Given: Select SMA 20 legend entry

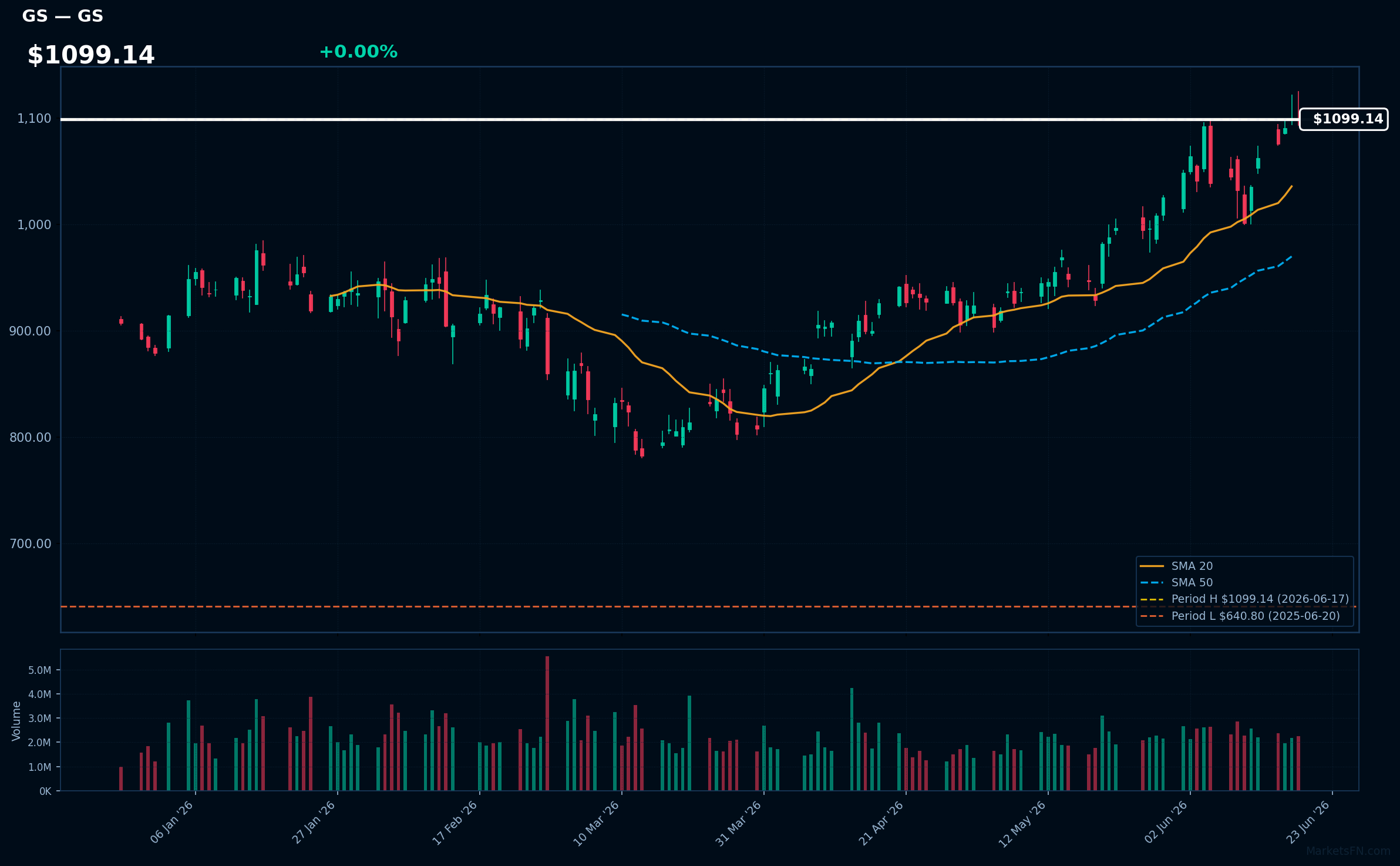Looking at the screenshot, I should [1176, 566].
